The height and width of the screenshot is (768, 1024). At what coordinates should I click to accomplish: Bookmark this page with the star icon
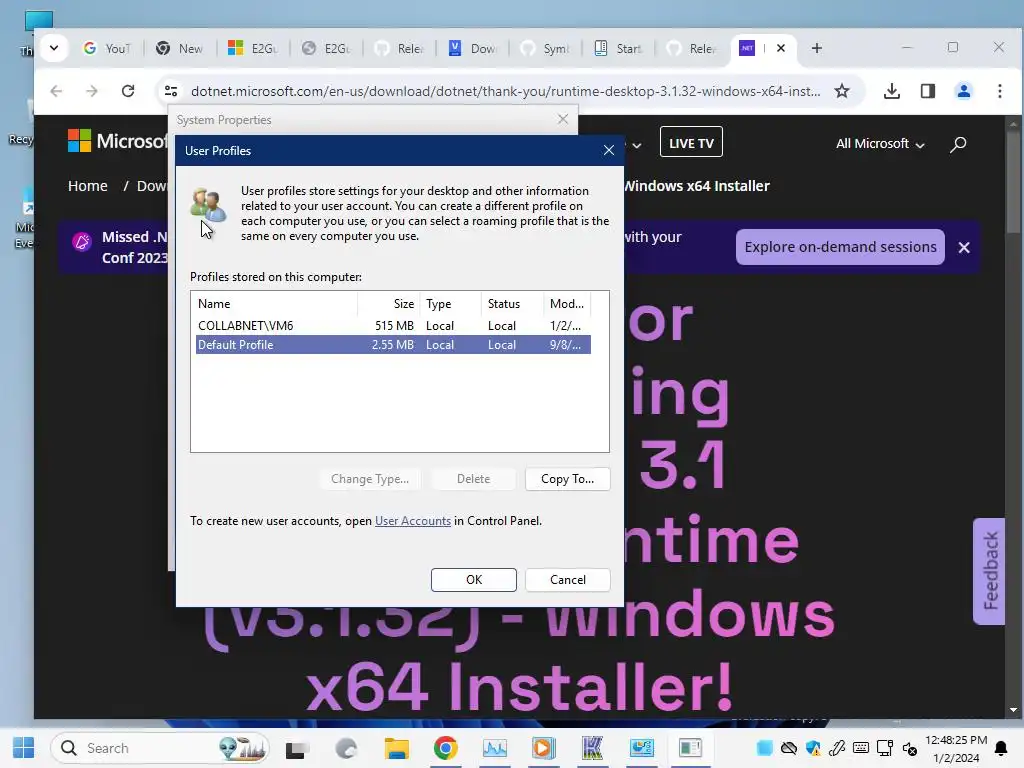tap(842, 91)
